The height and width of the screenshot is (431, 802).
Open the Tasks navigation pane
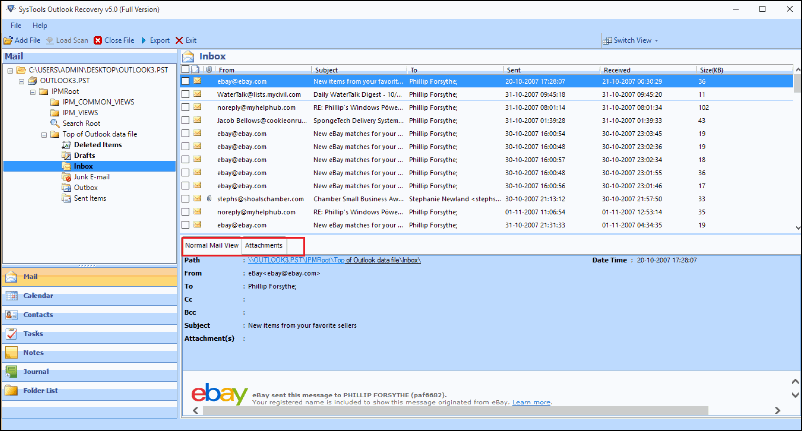(90, 333)
